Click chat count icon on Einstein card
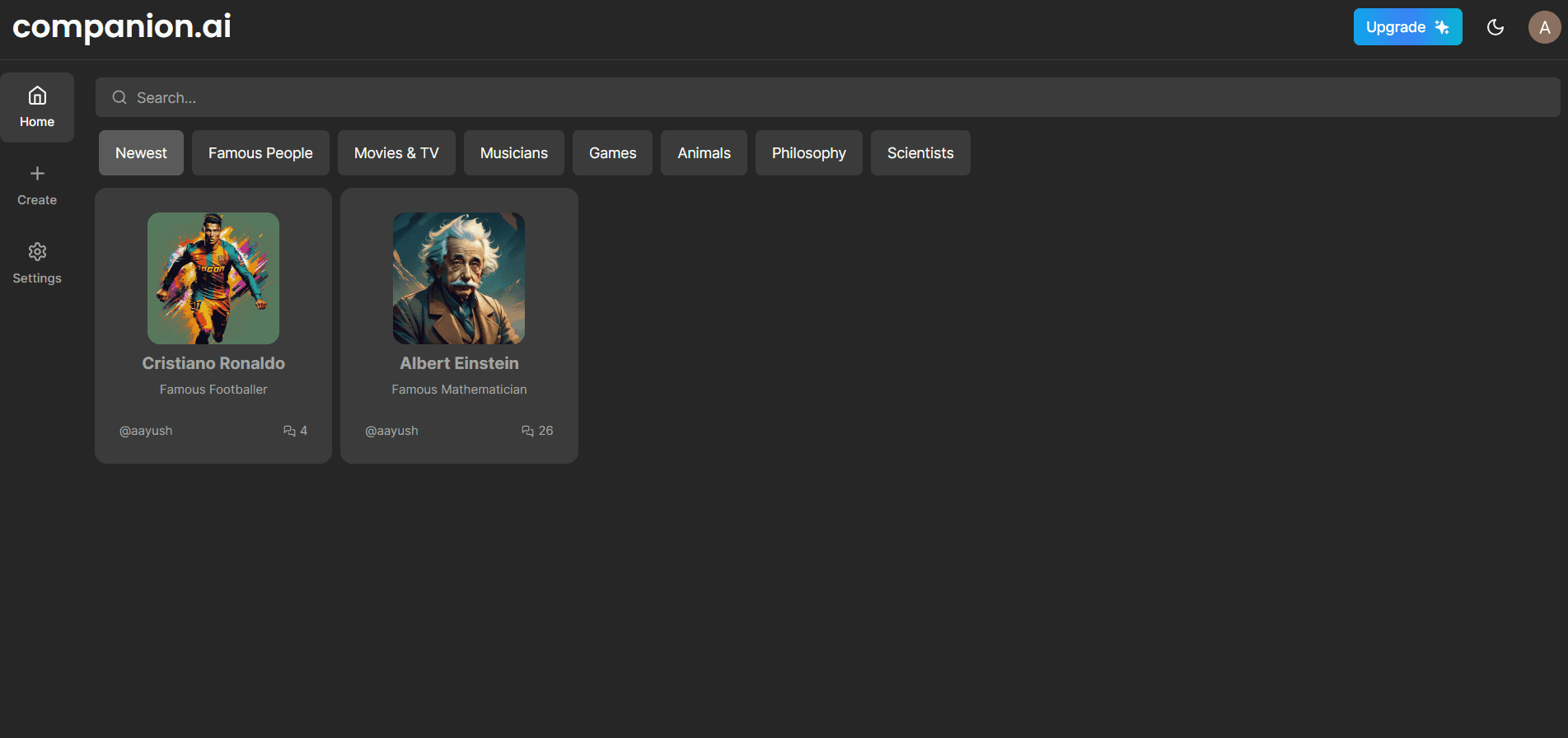 click(x=527, y=431)
